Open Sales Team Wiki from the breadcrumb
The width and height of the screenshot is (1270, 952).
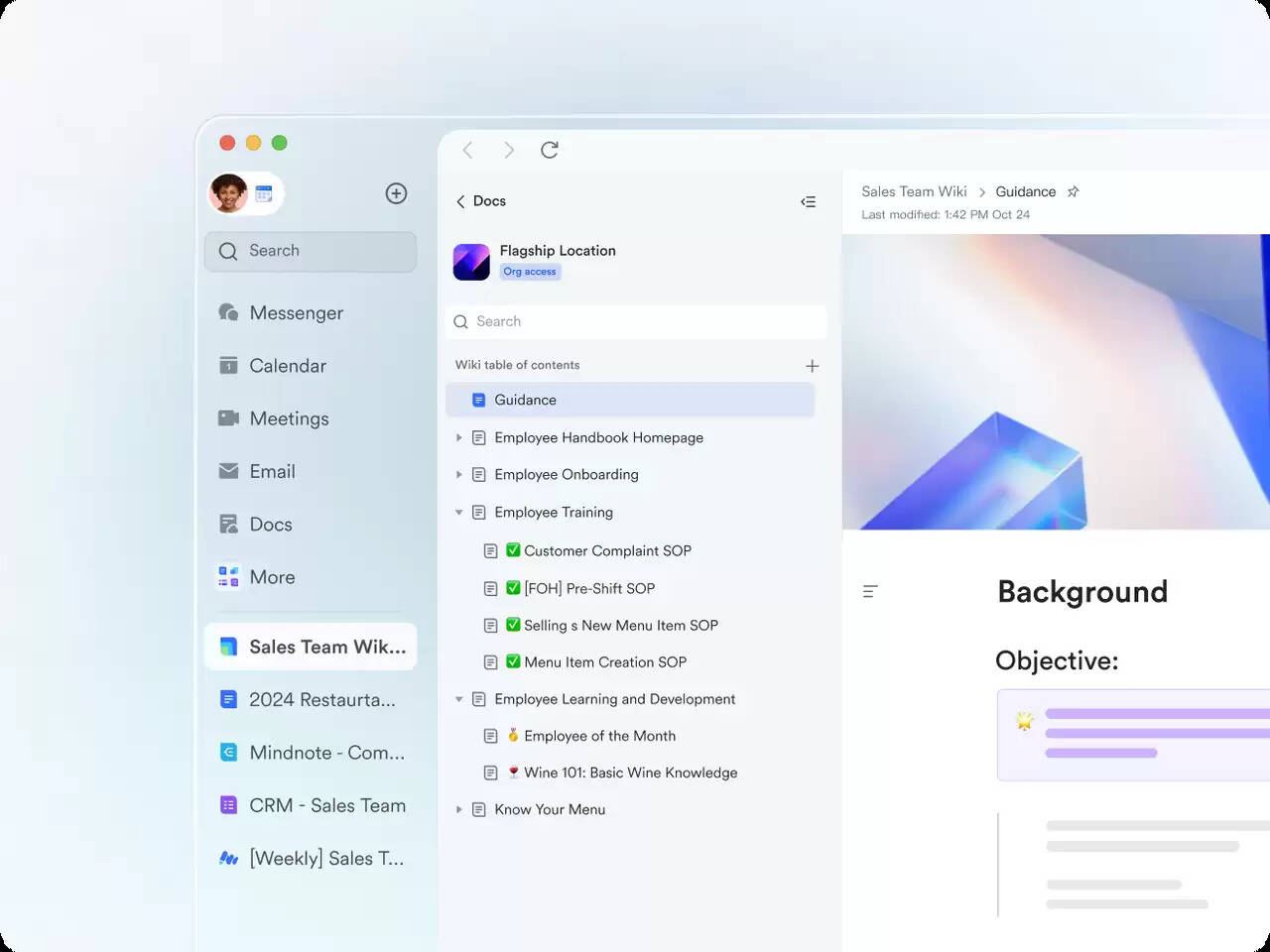click(914, 191)
